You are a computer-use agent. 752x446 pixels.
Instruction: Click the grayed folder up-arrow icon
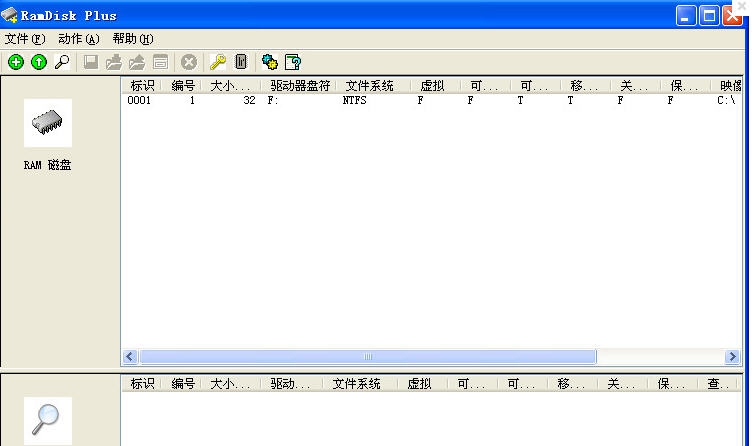point(137,62)
